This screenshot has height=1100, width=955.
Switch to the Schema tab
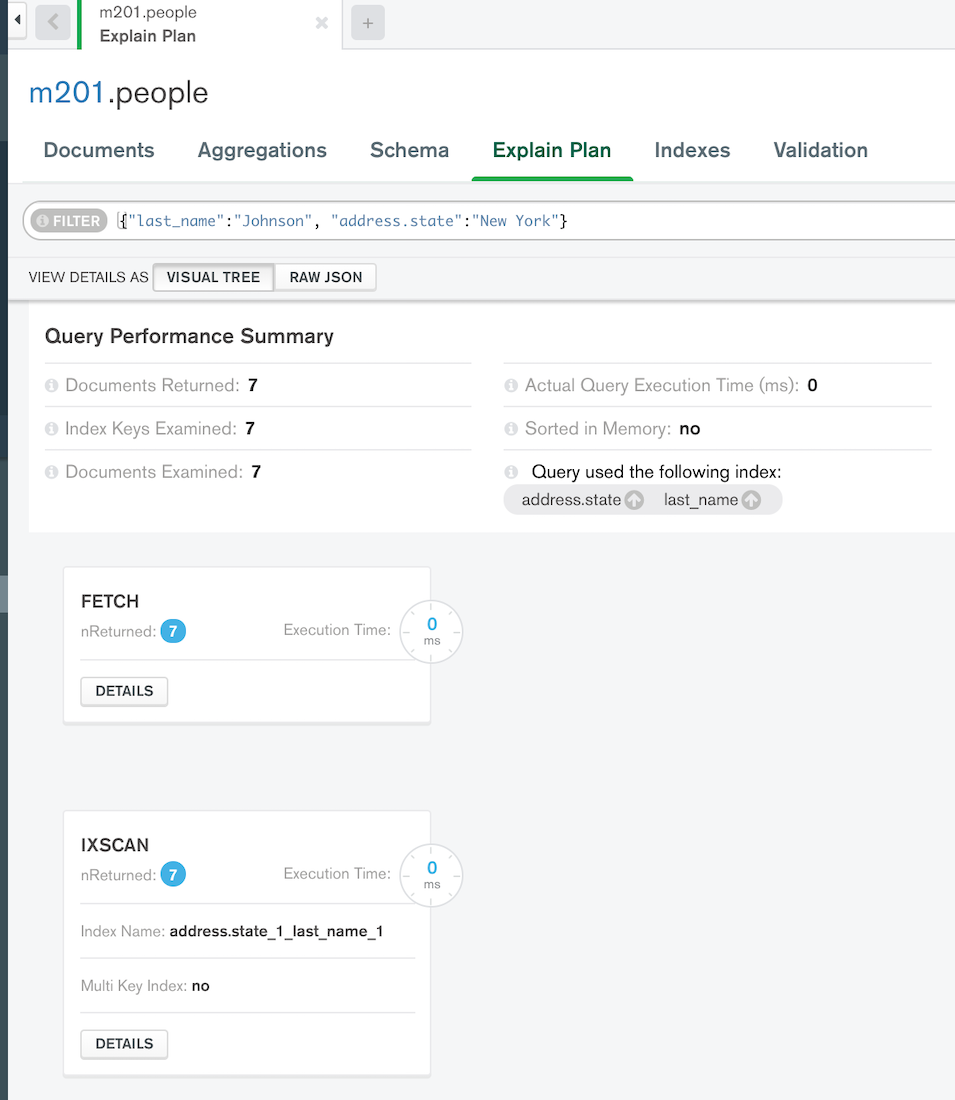pos(409,150)
